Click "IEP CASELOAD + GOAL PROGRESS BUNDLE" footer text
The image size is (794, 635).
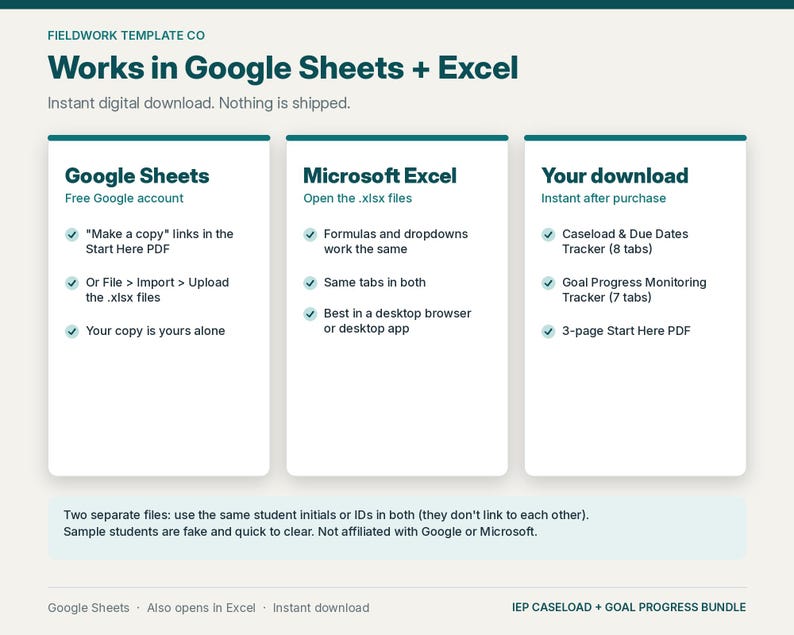point(629,607)
